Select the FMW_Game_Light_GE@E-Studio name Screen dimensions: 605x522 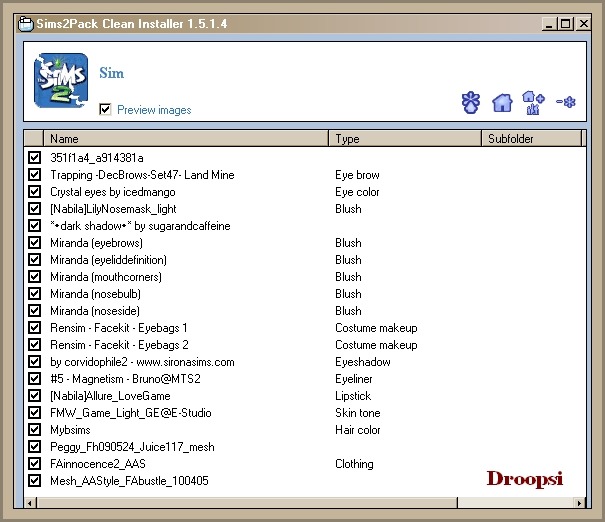(131, 413)
